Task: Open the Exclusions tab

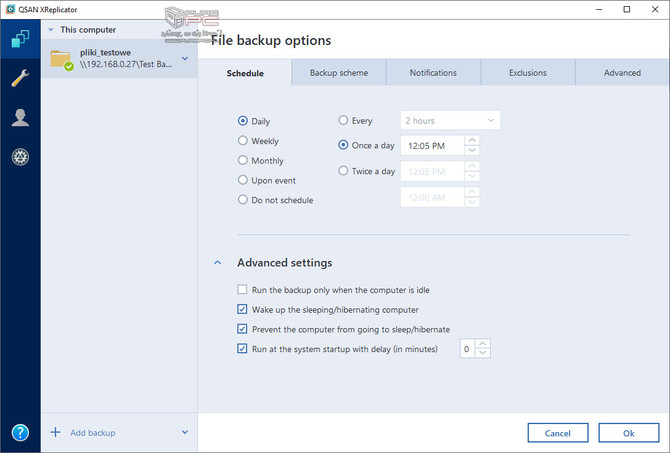Action: [x=527, y=73]
